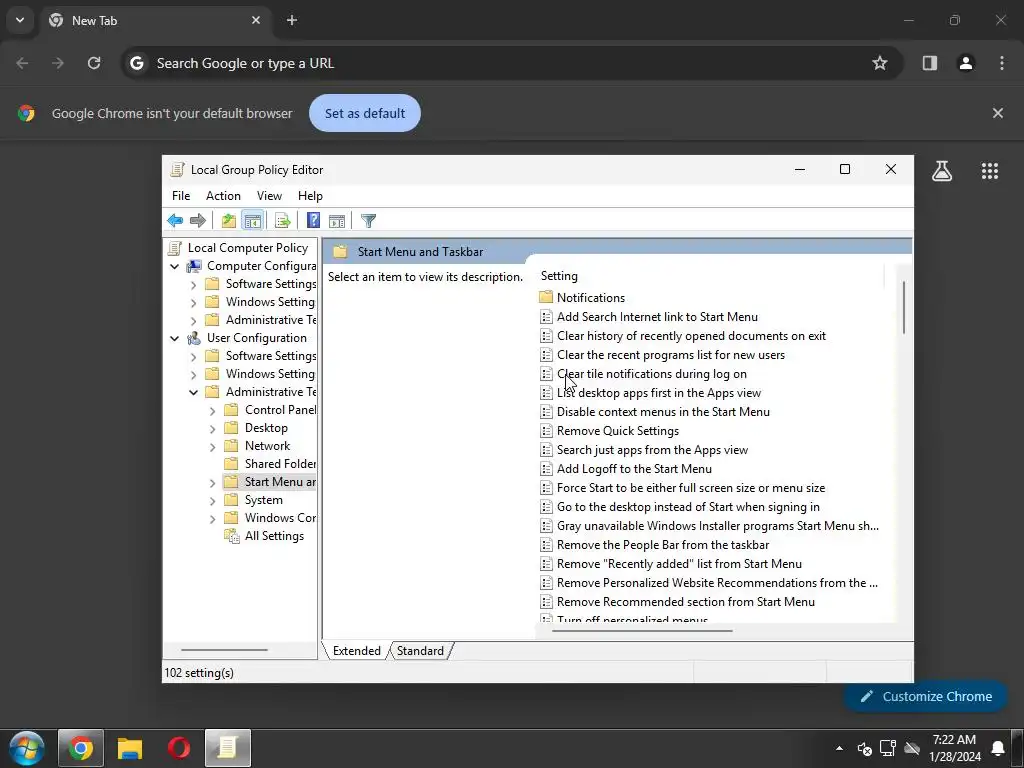Image resolution: width=1024 pixels, height=768 pixels.
Task: Open the Google apps grid icon
Action: tap(990, 171)
